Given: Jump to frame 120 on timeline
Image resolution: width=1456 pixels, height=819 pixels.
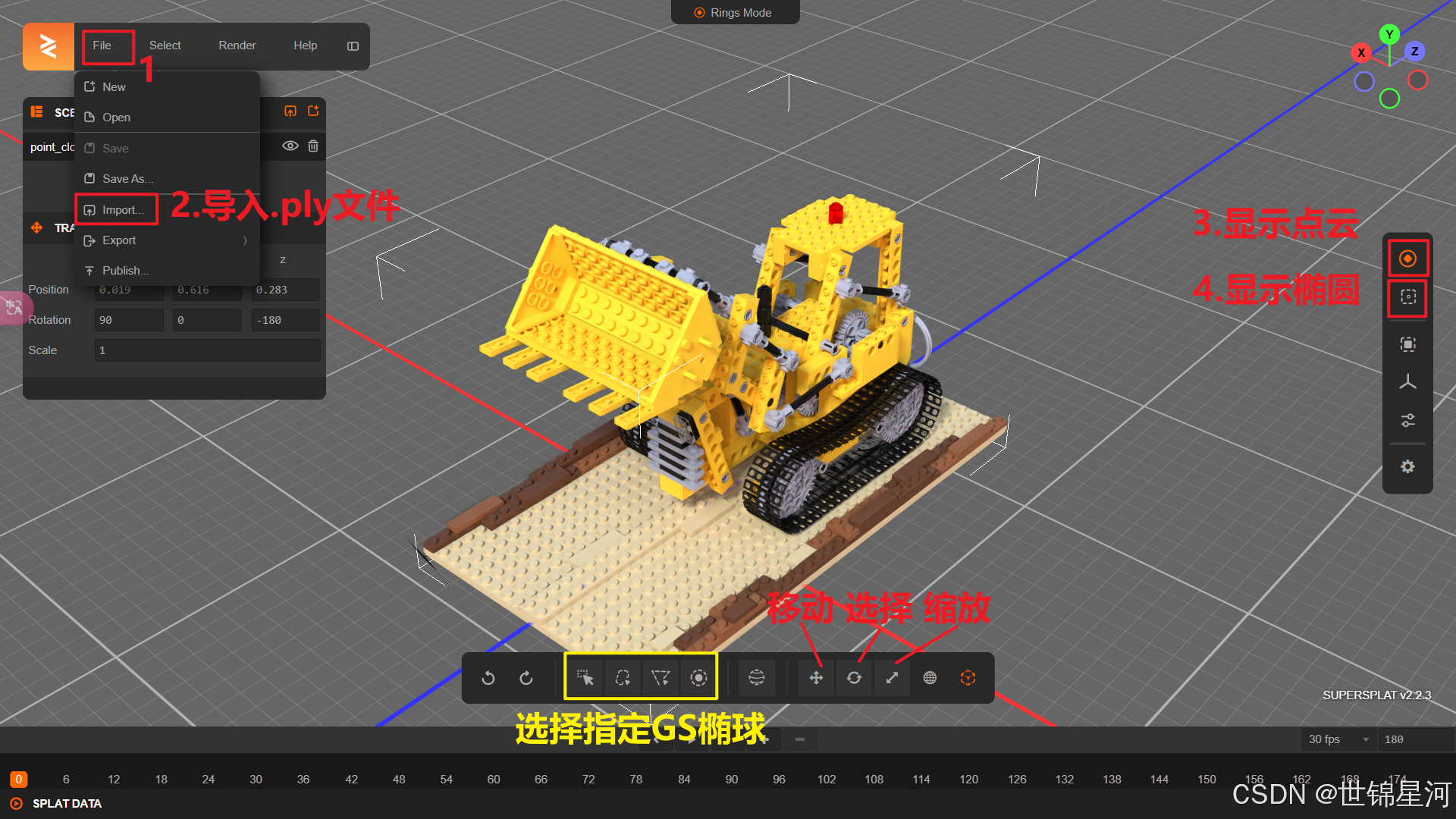Looking at the screenshot, I should [968, 780].
